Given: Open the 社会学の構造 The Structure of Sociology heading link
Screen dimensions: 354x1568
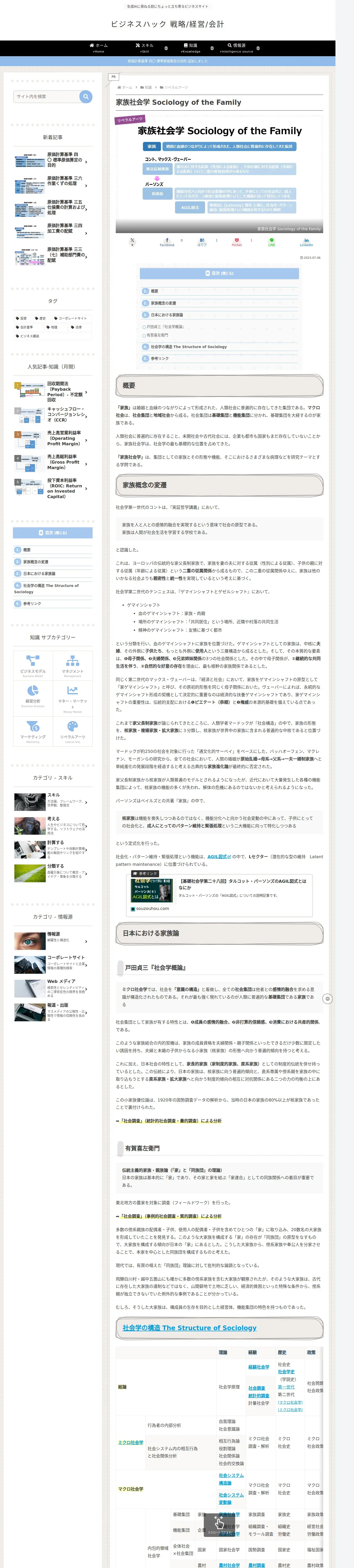Looking at the screenshot, I should pyautogui.click(x=189, y=1328).
